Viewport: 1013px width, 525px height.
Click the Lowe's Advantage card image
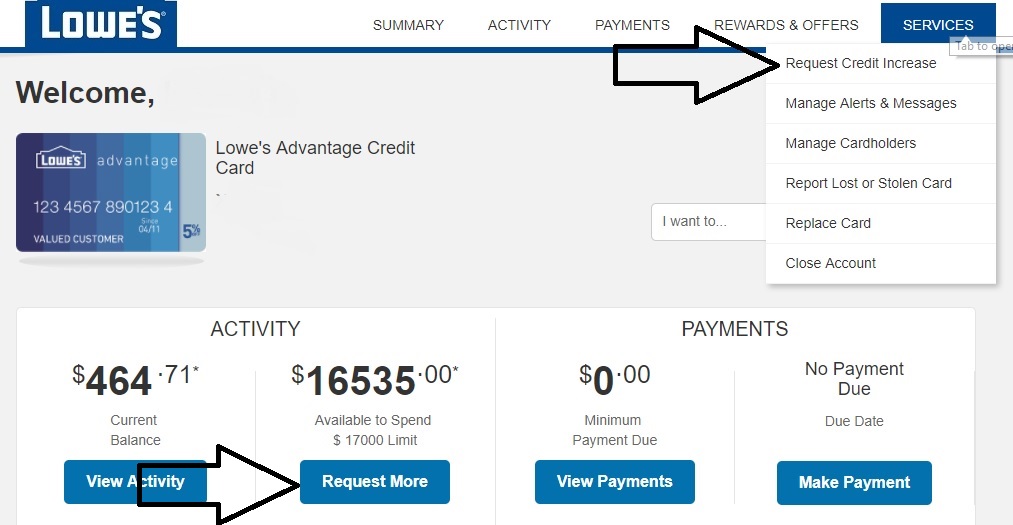111,192
